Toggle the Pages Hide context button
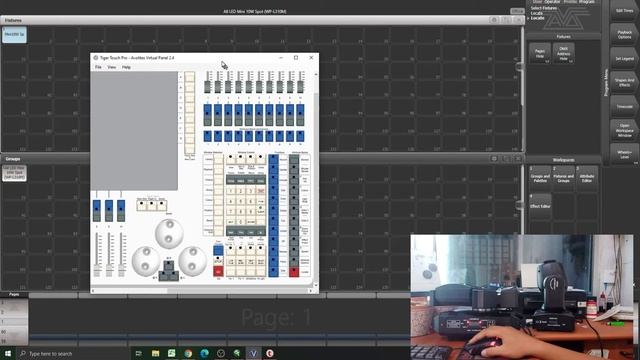The height and width of the screenshot is (360, 640). (540, 53)
